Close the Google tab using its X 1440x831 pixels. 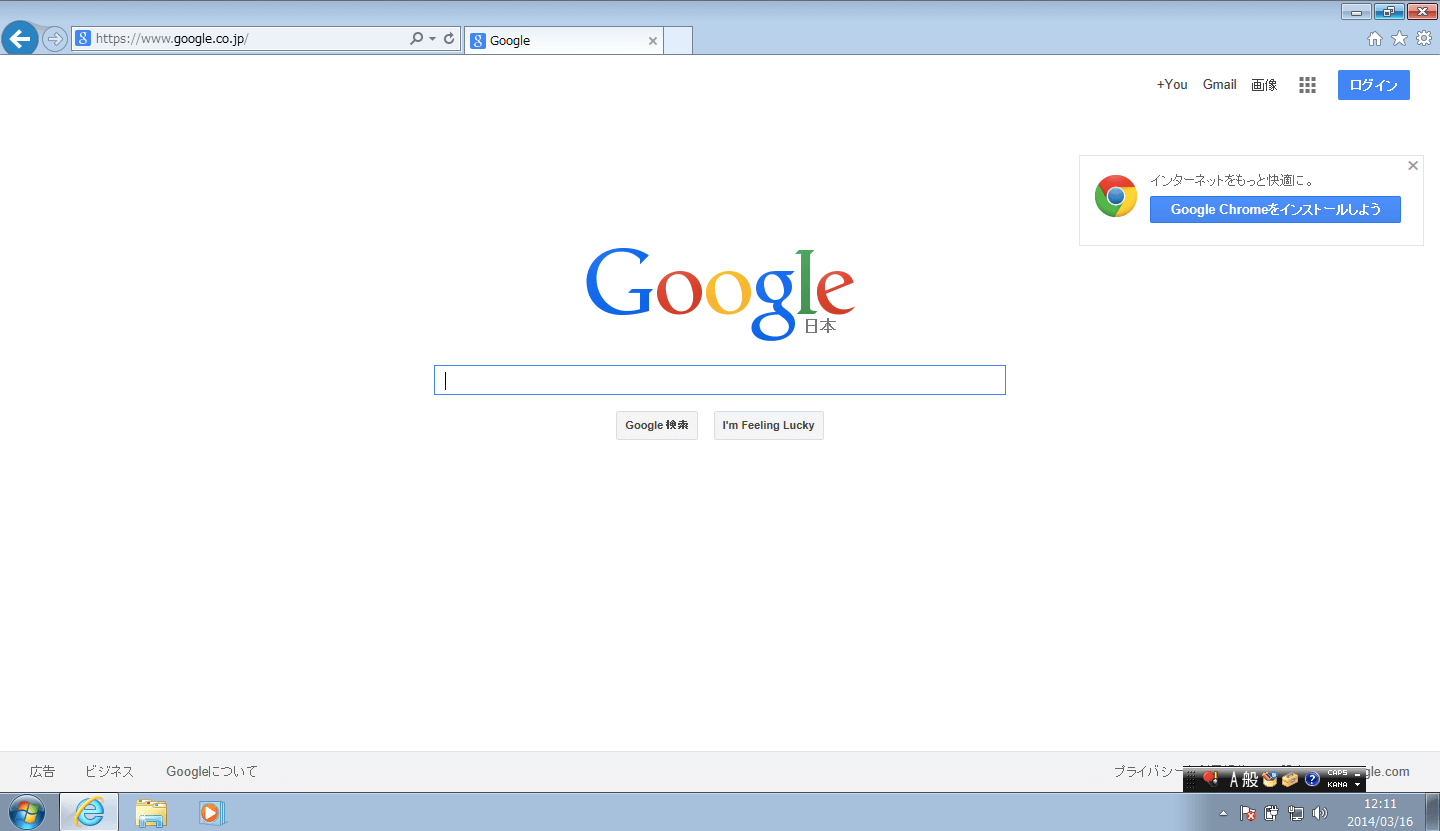pos(653,41)
